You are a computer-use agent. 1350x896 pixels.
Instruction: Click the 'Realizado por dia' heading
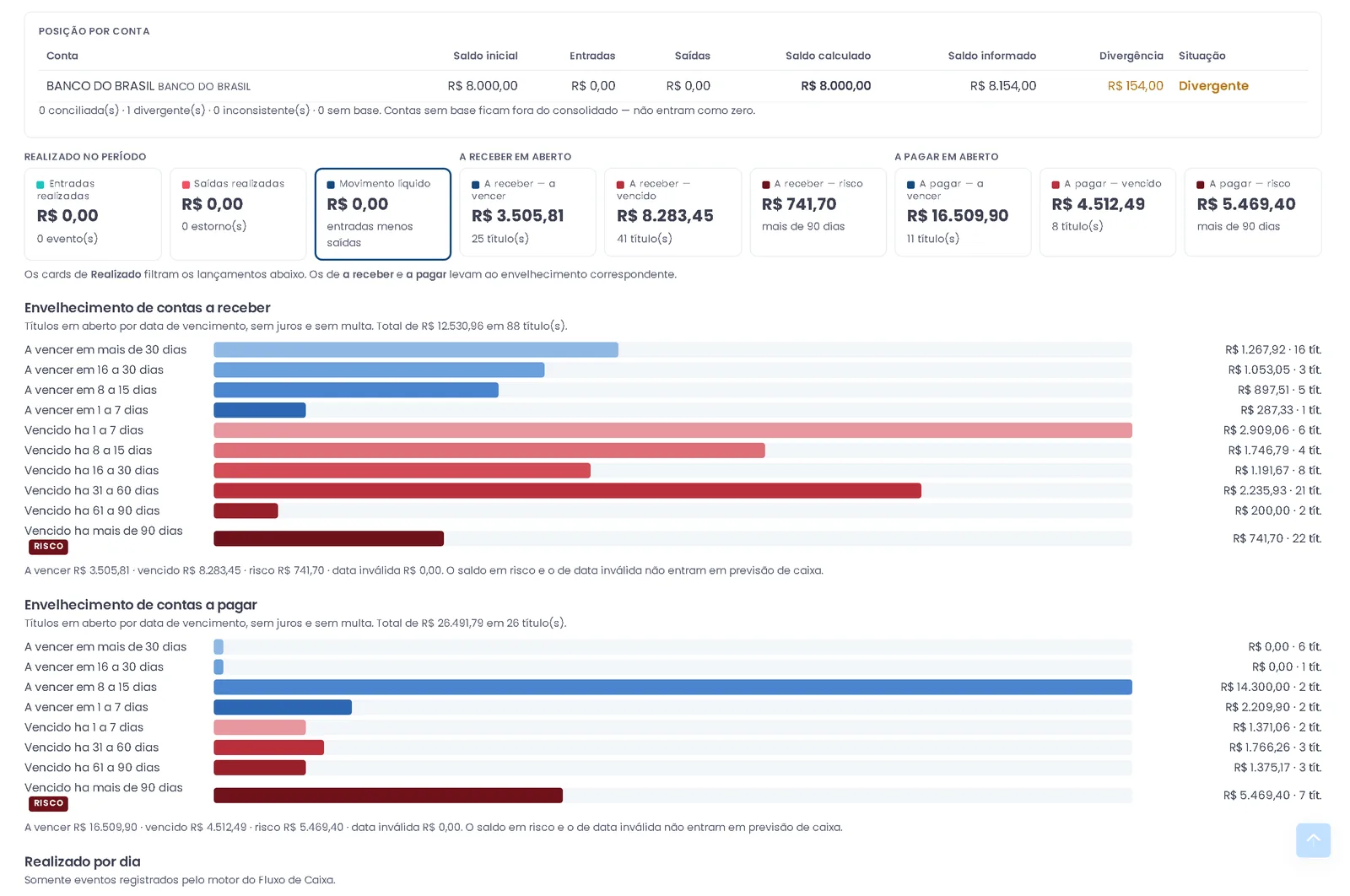(83, 861)
